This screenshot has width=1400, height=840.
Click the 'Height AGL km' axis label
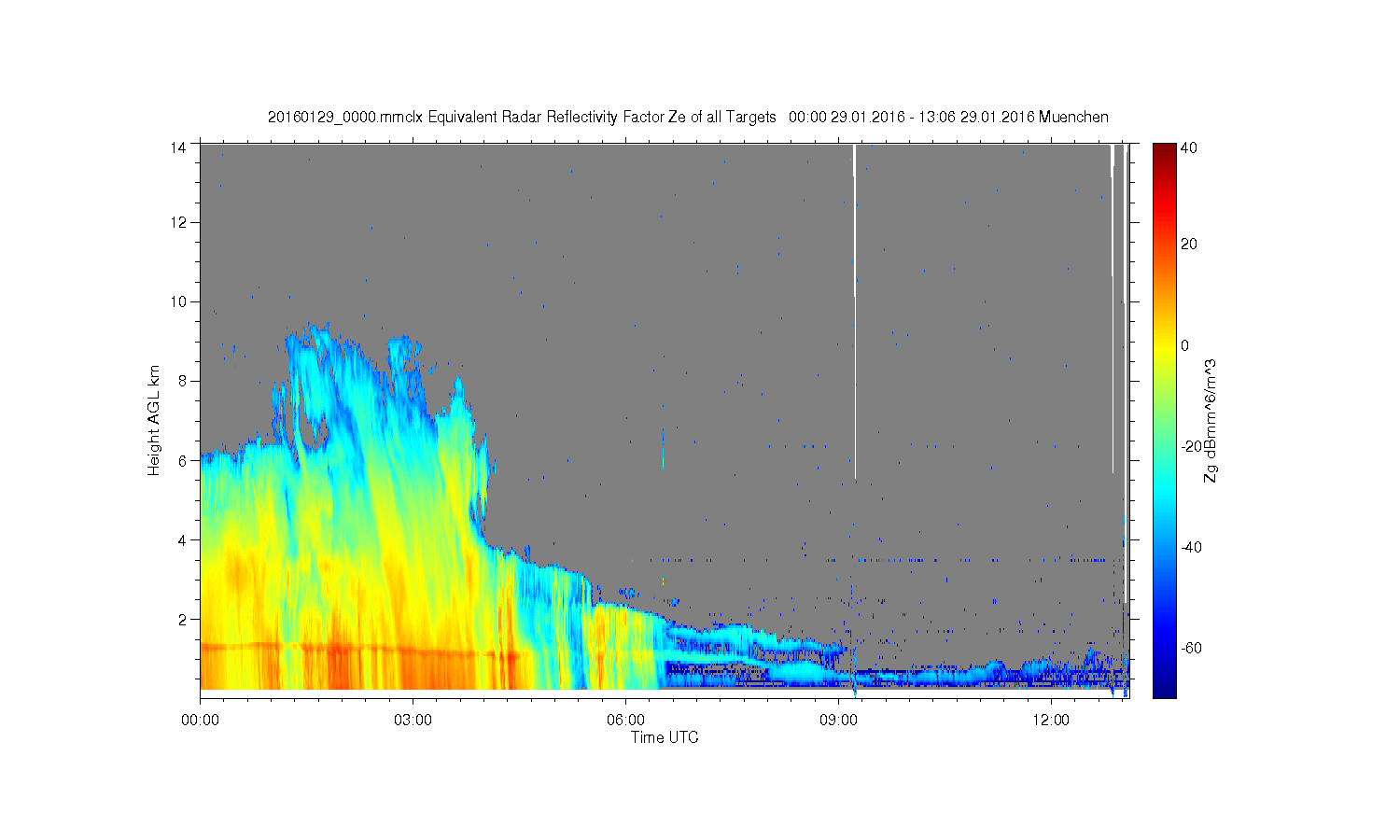pyautogui.click(x=153, y=420)
